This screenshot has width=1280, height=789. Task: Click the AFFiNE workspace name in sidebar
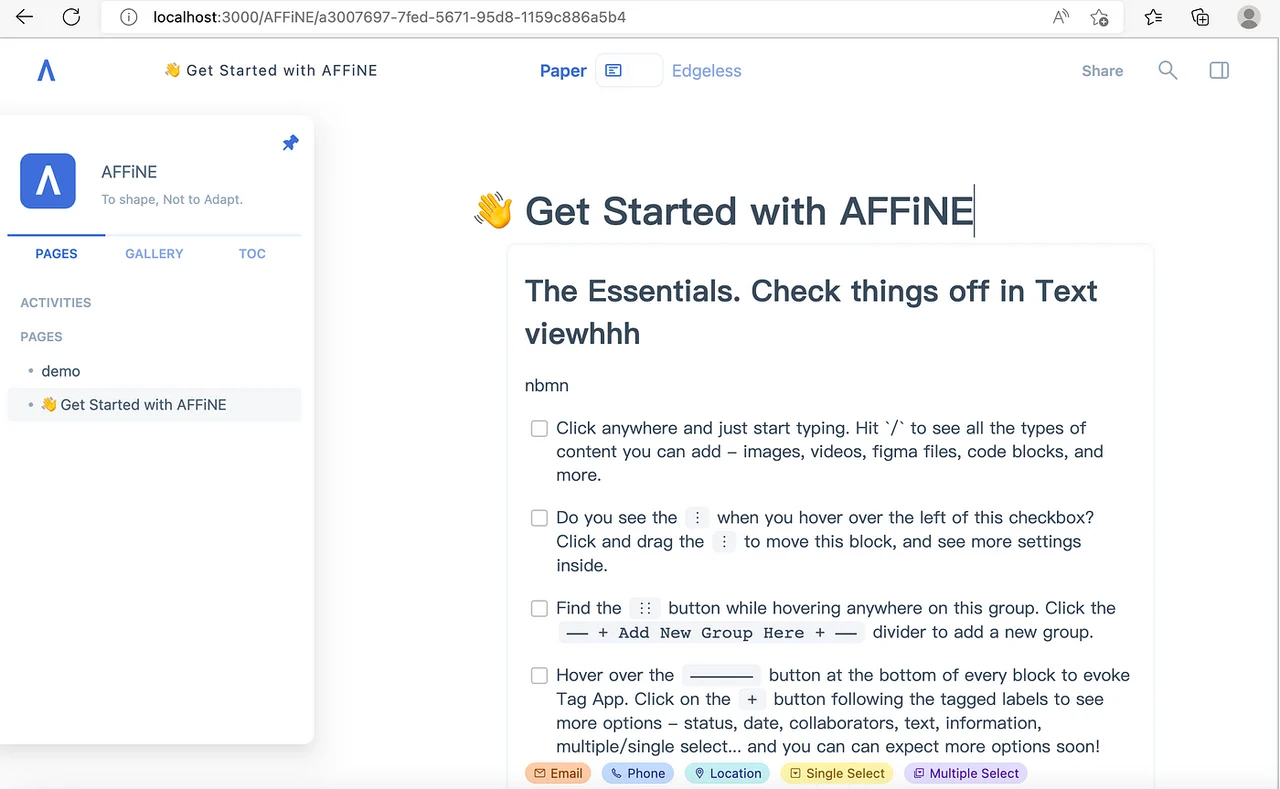click(129, 172)
